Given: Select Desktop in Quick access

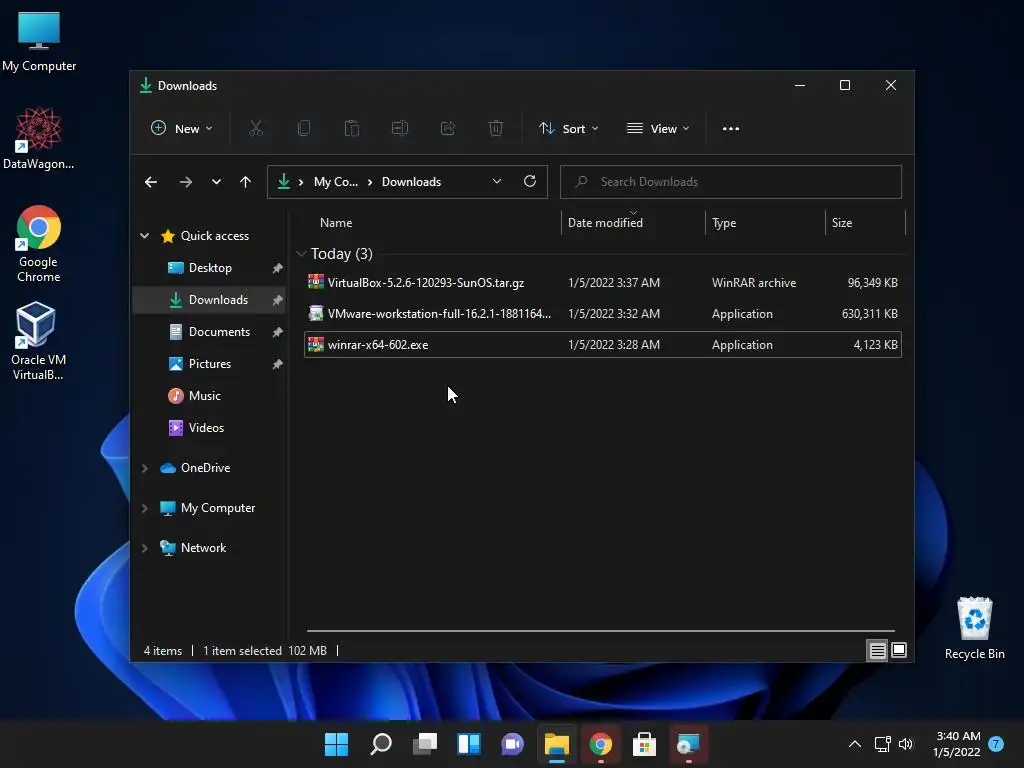Looking at the screenshot, I should pos(209,268).
